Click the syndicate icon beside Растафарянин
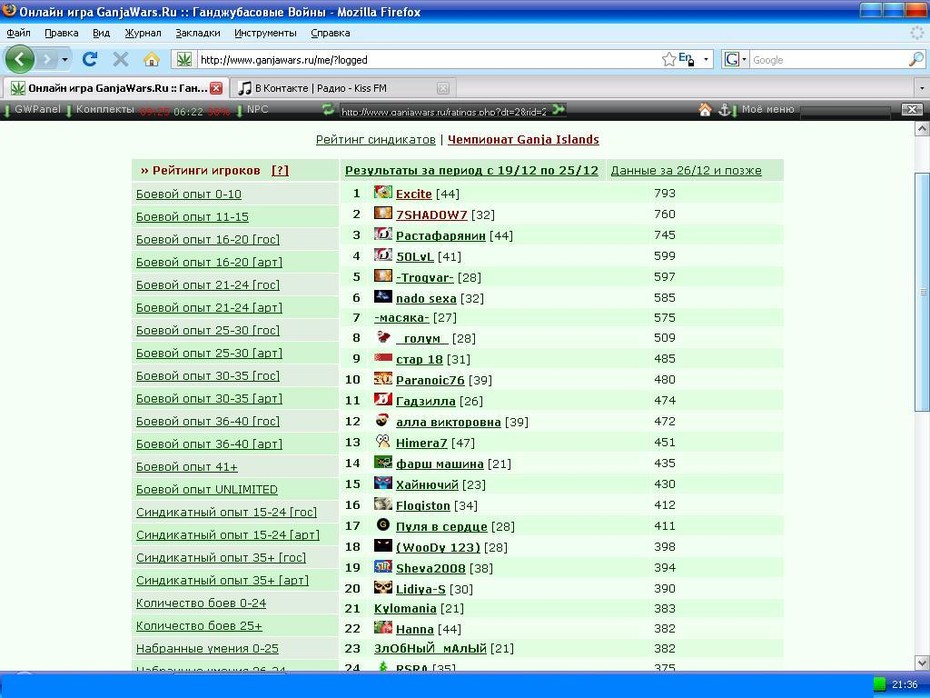This screenshot has width=930, height=698. pos(383,234)
